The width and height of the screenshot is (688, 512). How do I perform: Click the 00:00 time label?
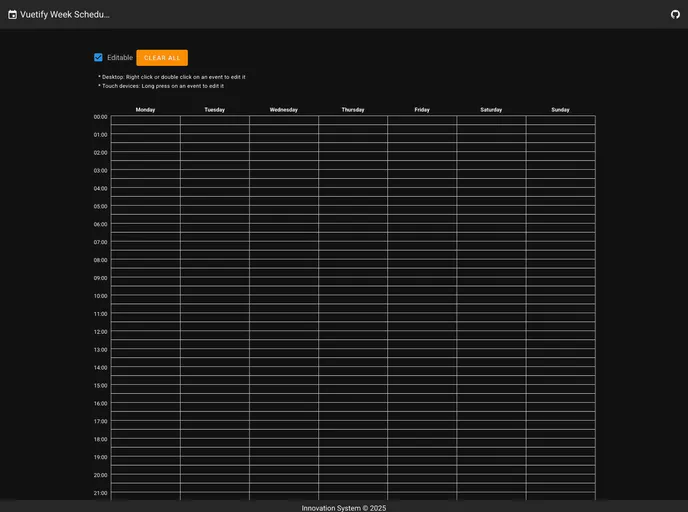tap(100, 117)
